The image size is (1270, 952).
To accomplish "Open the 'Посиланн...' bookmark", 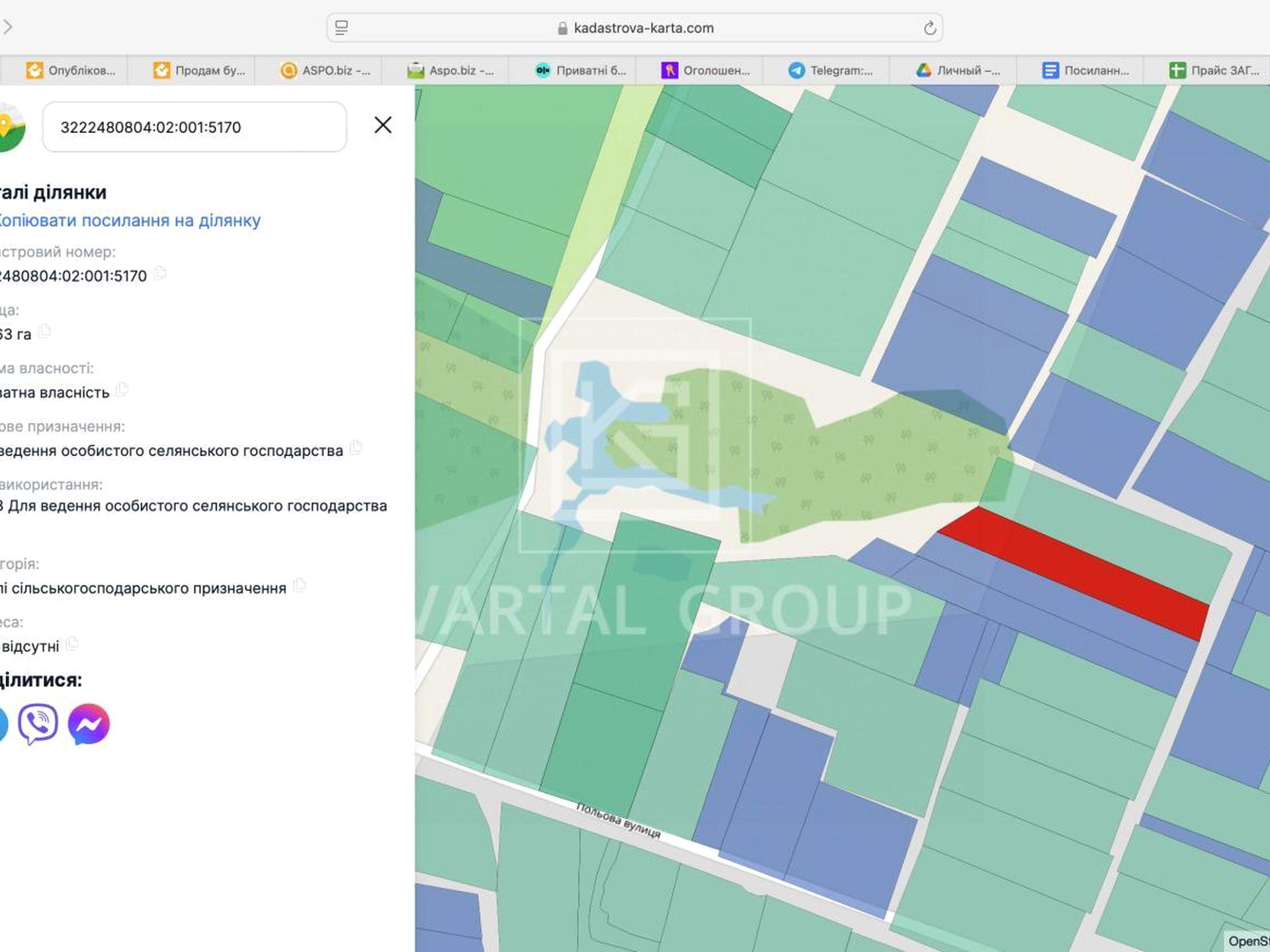I will (1085, 71).
